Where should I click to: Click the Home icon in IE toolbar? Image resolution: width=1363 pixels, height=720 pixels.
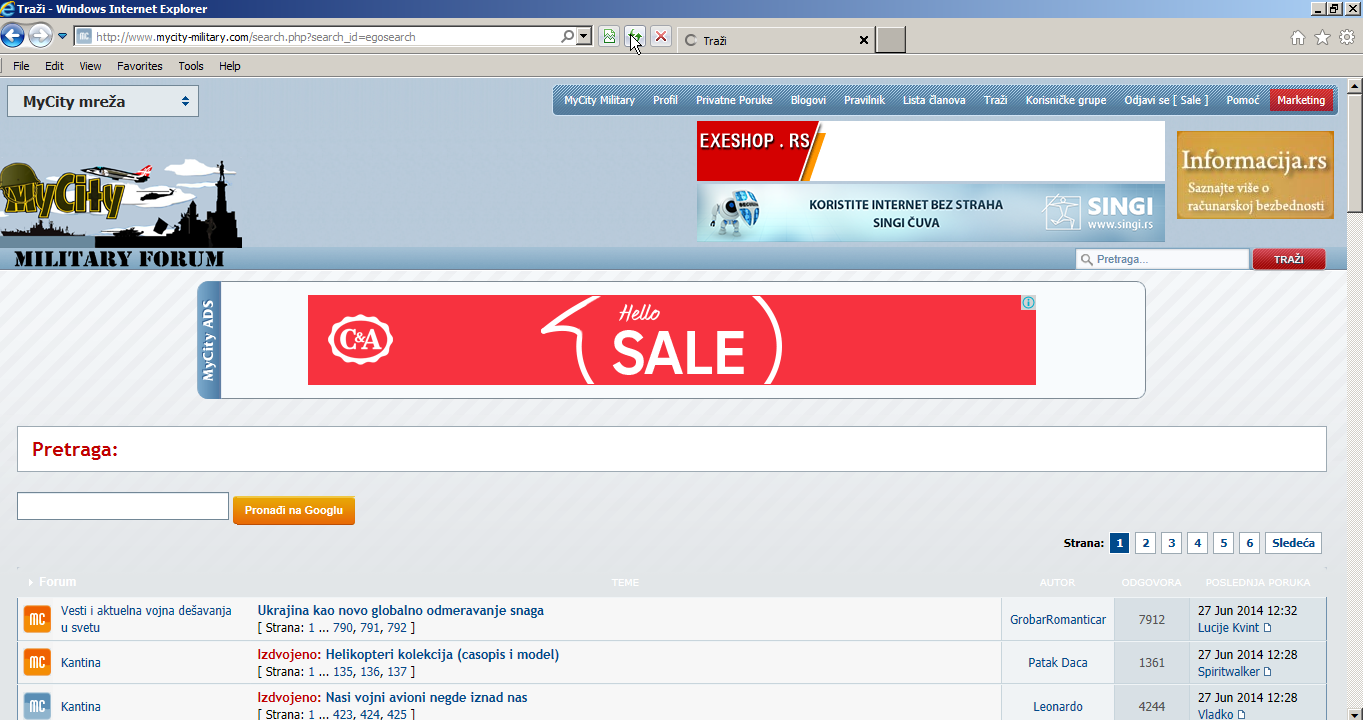(x=1298, y=38)
